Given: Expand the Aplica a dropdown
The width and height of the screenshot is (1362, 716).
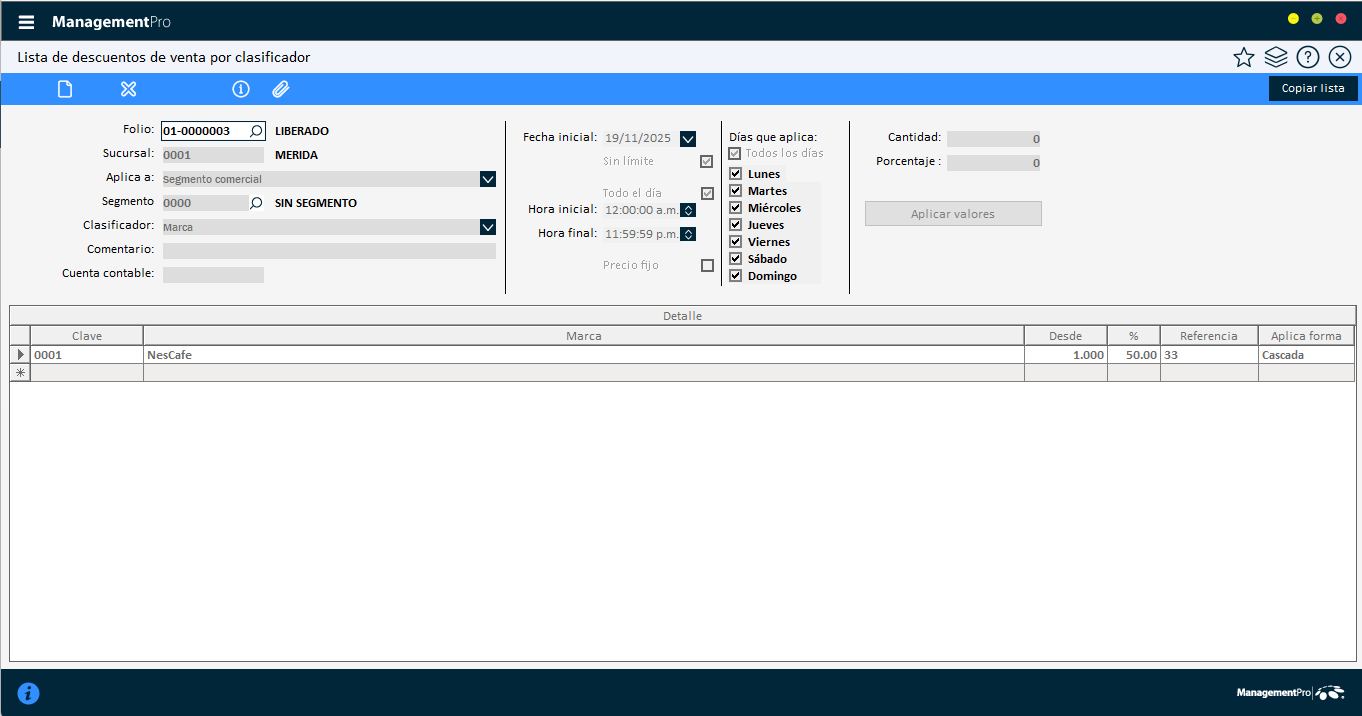Looking at the screenshot, I should 487,179.
